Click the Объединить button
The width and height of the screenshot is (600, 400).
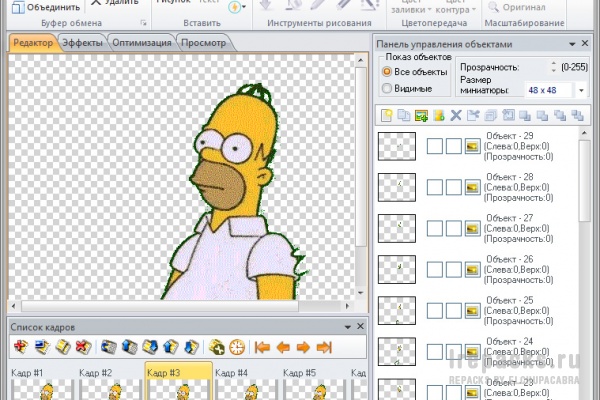click(x=46, y=7)
